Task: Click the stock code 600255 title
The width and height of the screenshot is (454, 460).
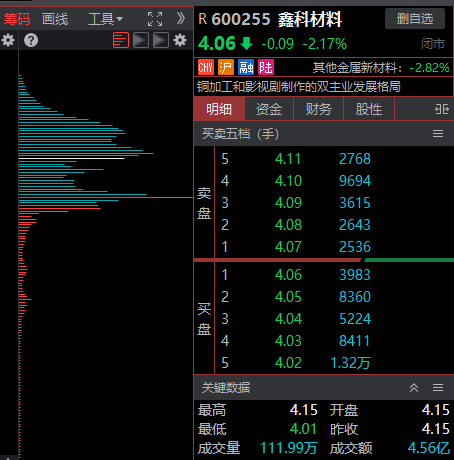Action: [x=240, y=19]
